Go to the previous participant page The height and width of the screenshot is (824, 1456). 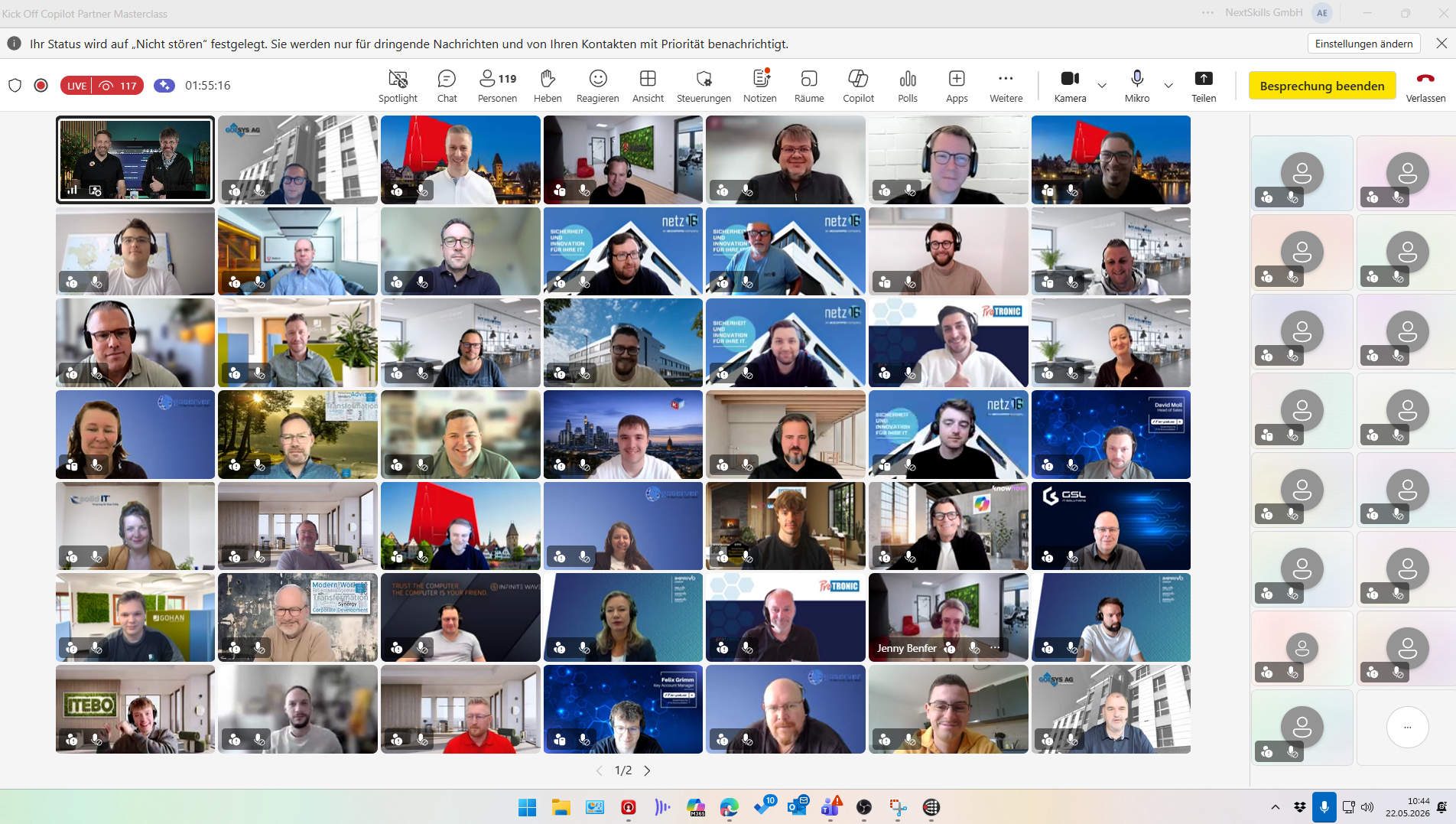[600, 770]
